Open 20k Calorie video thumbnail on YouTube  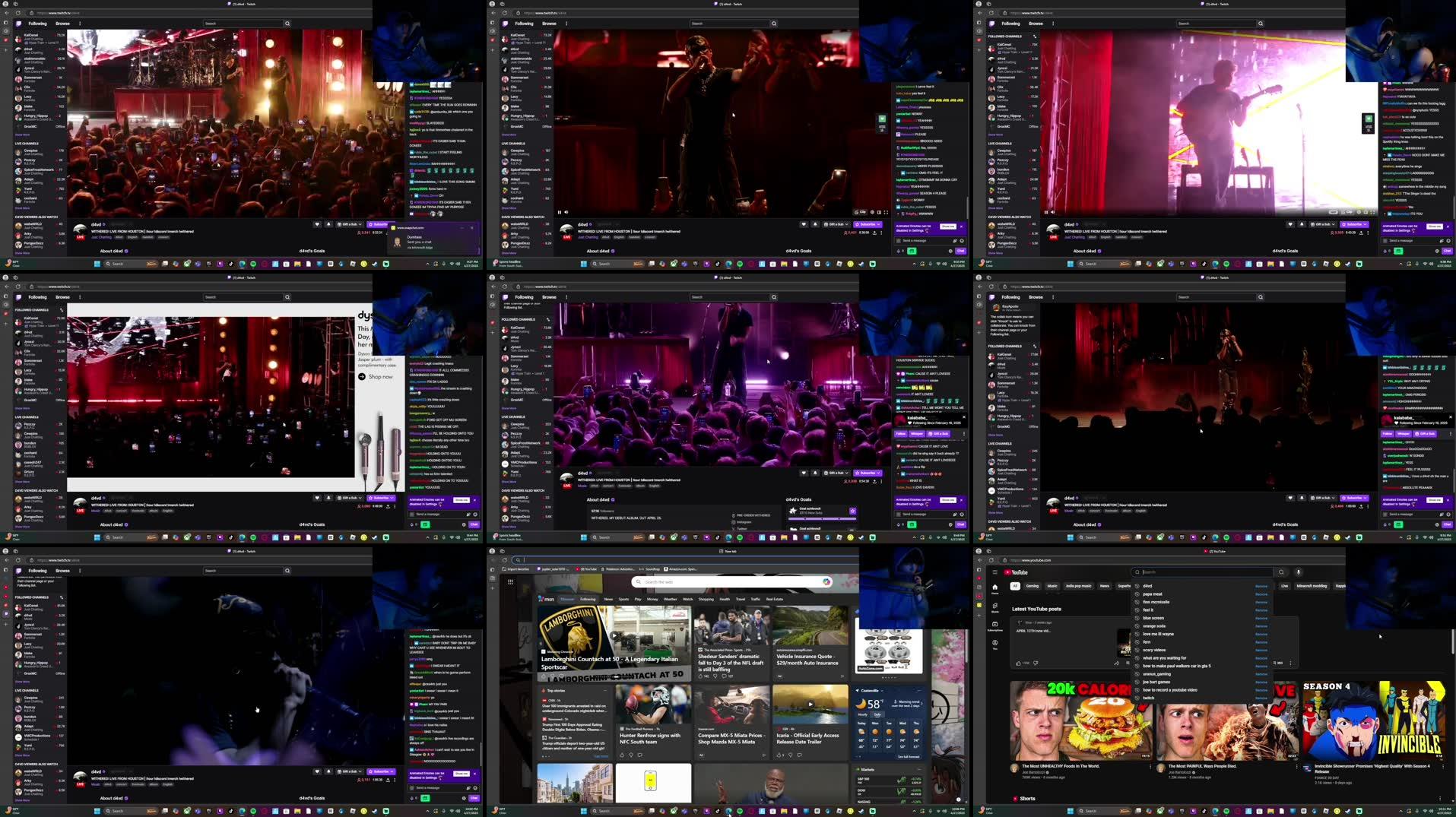point(1080,720)
